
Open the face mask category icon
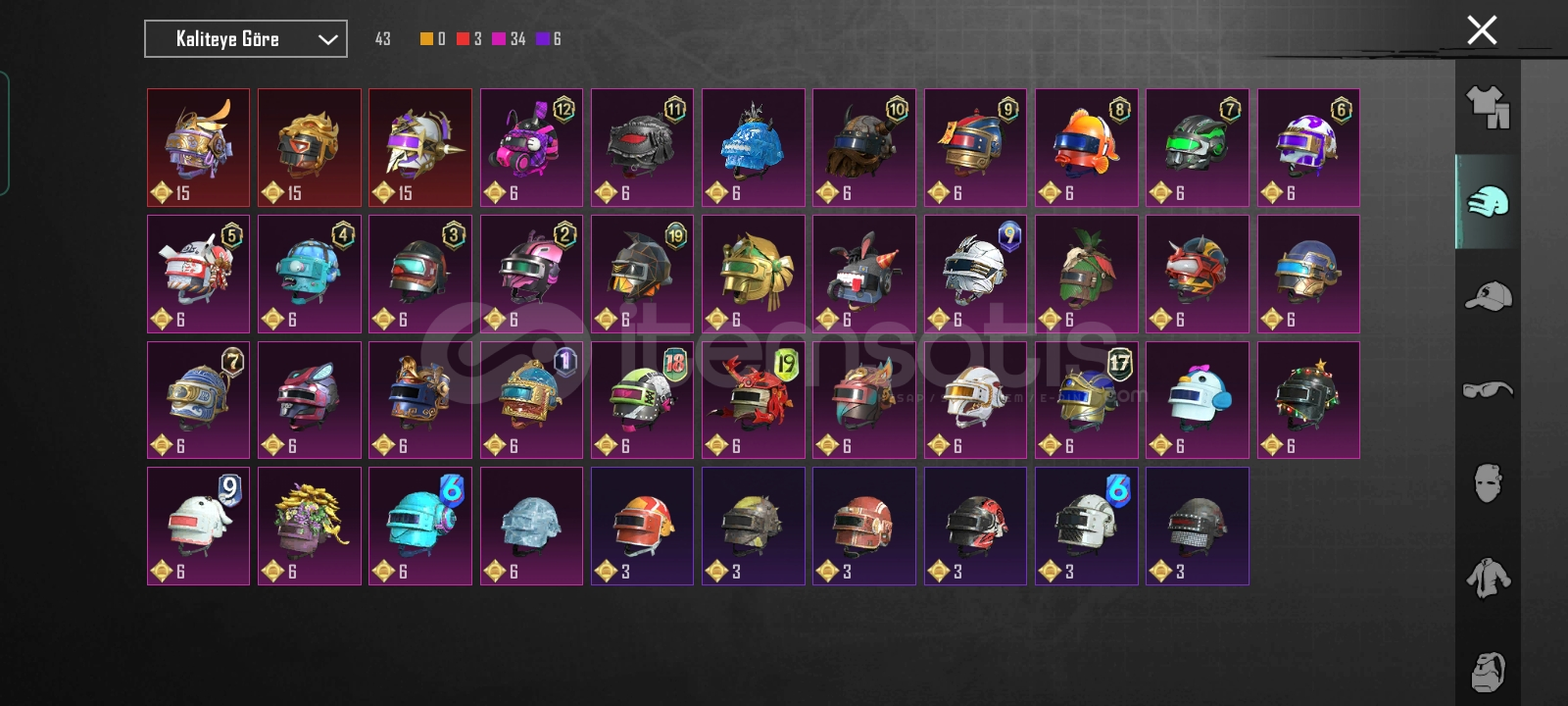(x=1488, y=482)
